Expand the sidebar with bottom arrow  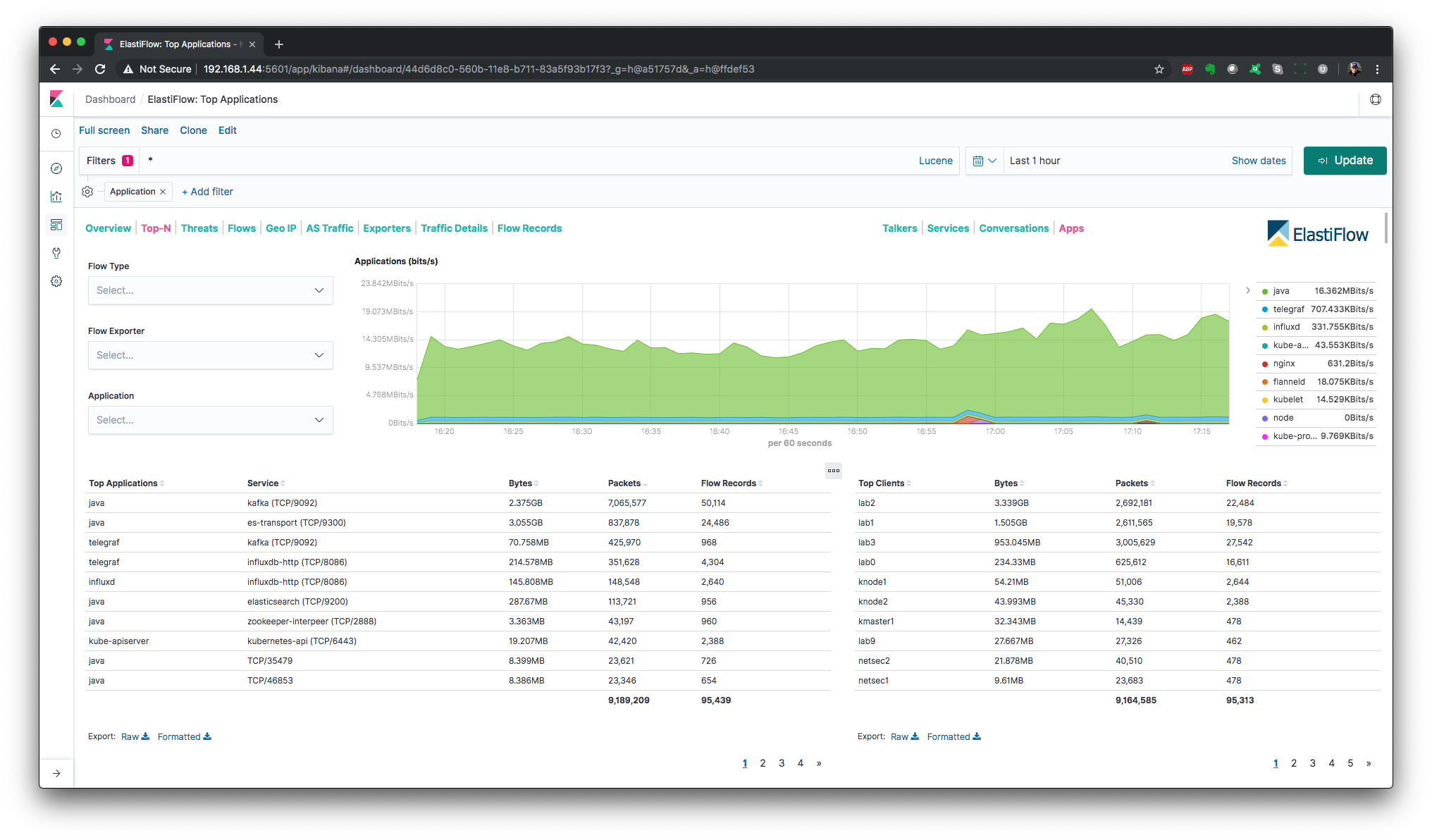[x=56, y=773]
